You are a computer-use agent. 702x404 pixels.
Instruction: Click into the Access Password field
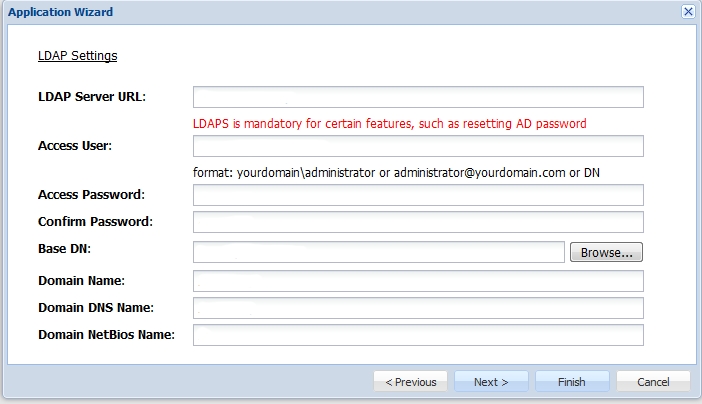(418, 195)
